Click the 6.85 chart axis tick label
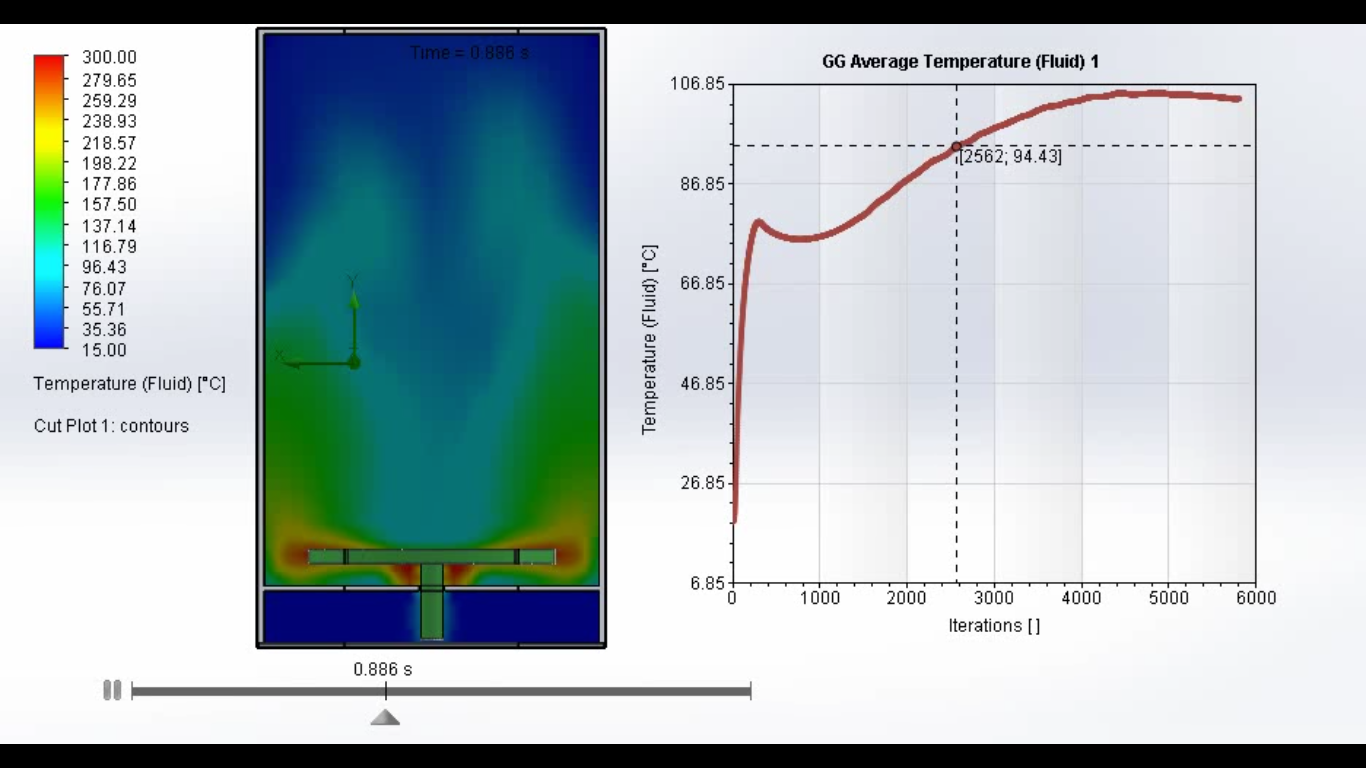The width and height of the screenshot is (1366, 768). pyautogui.click(x=706, y=584)
